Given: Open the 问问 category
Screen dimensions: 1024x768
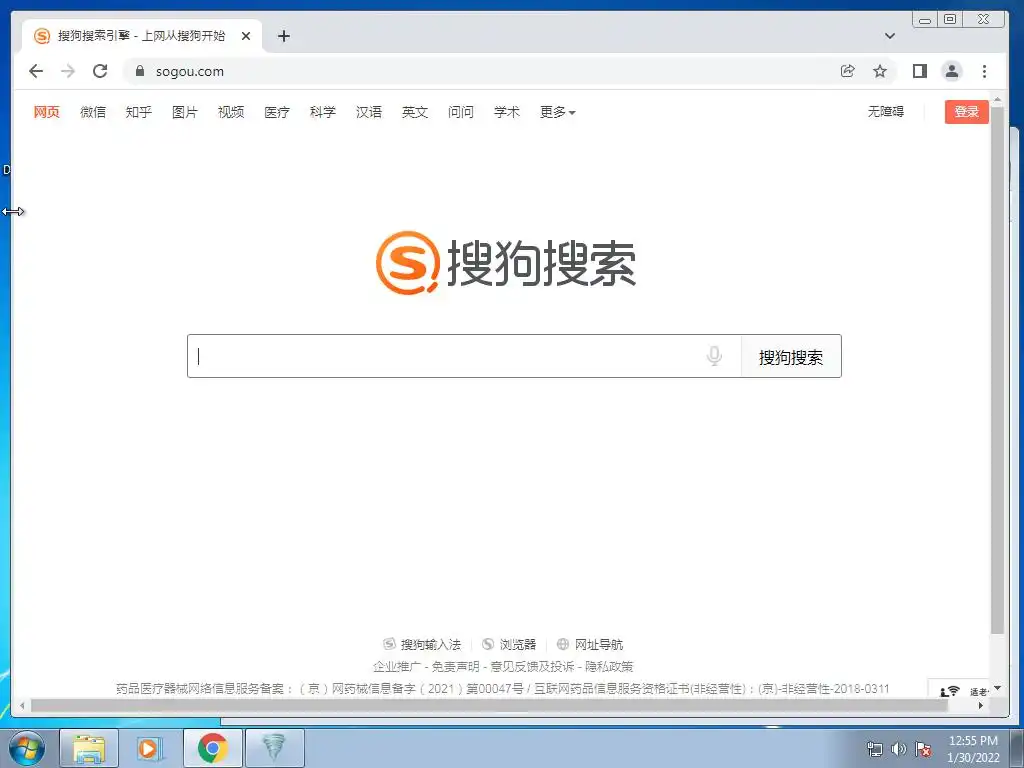Looking at the screenshot, I should pos(461,112).
